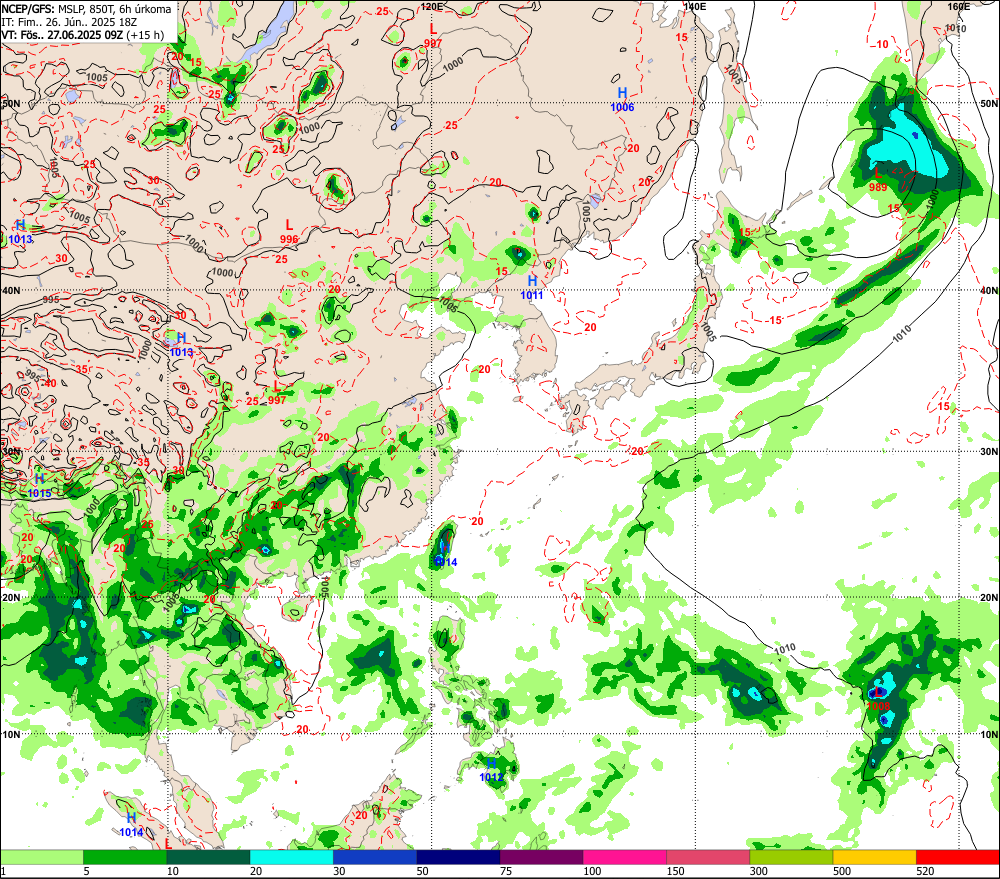
Task: Click the 20N label on the right edge
Action: click(989, 598)
